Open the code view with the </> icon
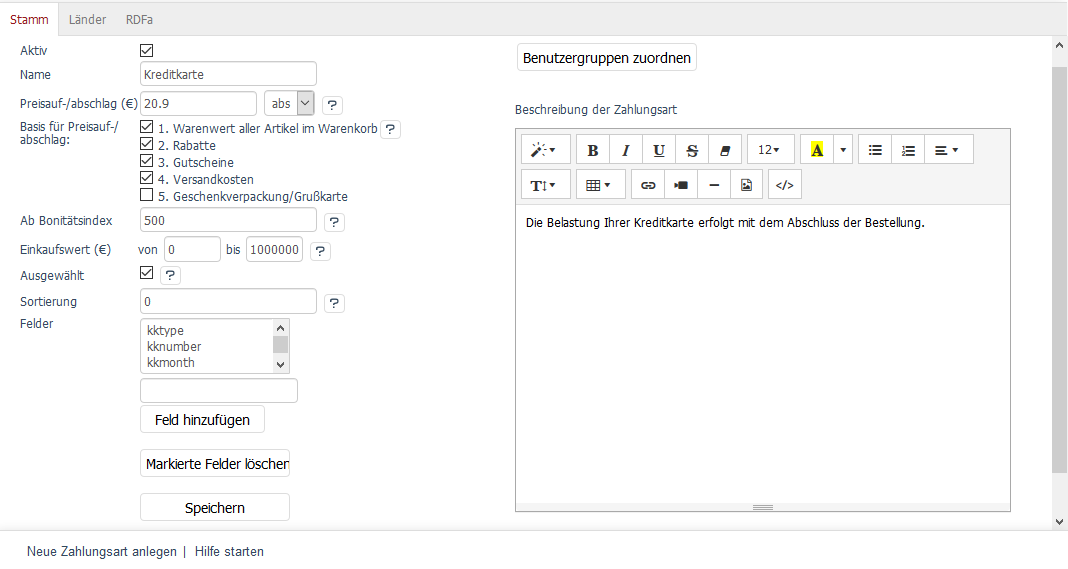The width and height of the screenshot is (1068, 569). (x=785, y=185)
